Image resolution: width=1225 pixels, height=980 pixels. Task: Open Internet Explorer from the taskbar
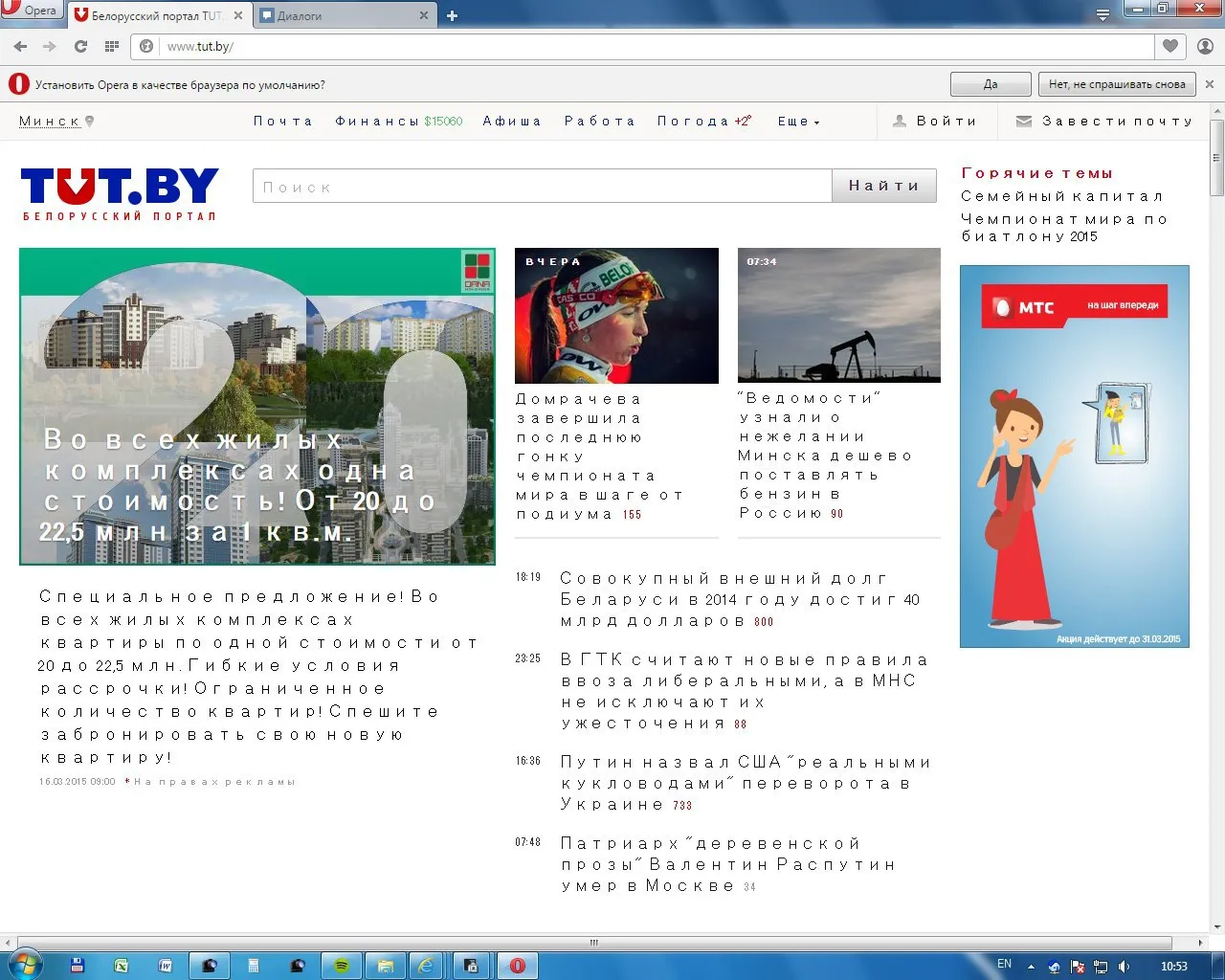coord(427,966)
